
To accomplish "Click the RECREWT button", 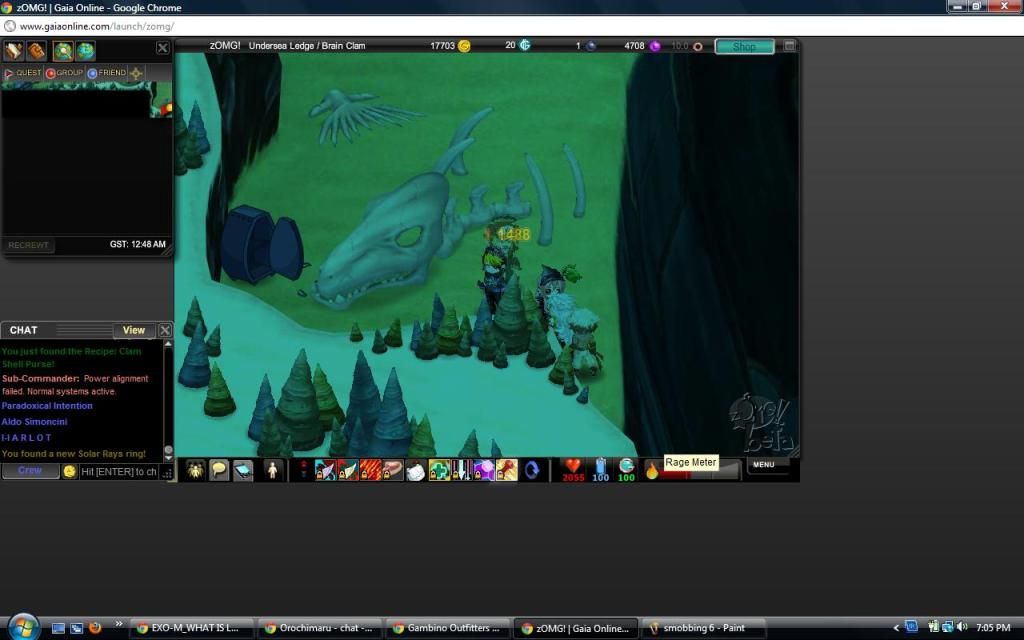I will 28,245.
